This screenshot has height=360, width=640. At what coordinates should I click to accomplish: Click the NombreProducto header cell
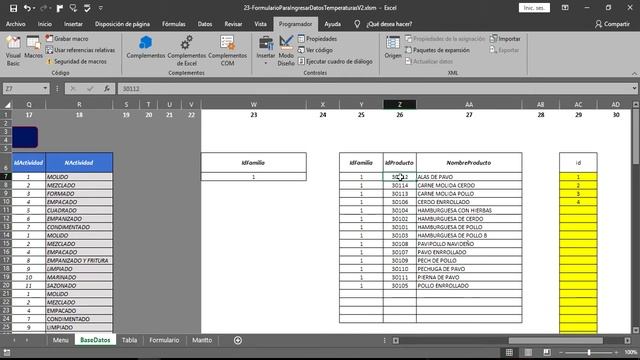click(469, 162)
